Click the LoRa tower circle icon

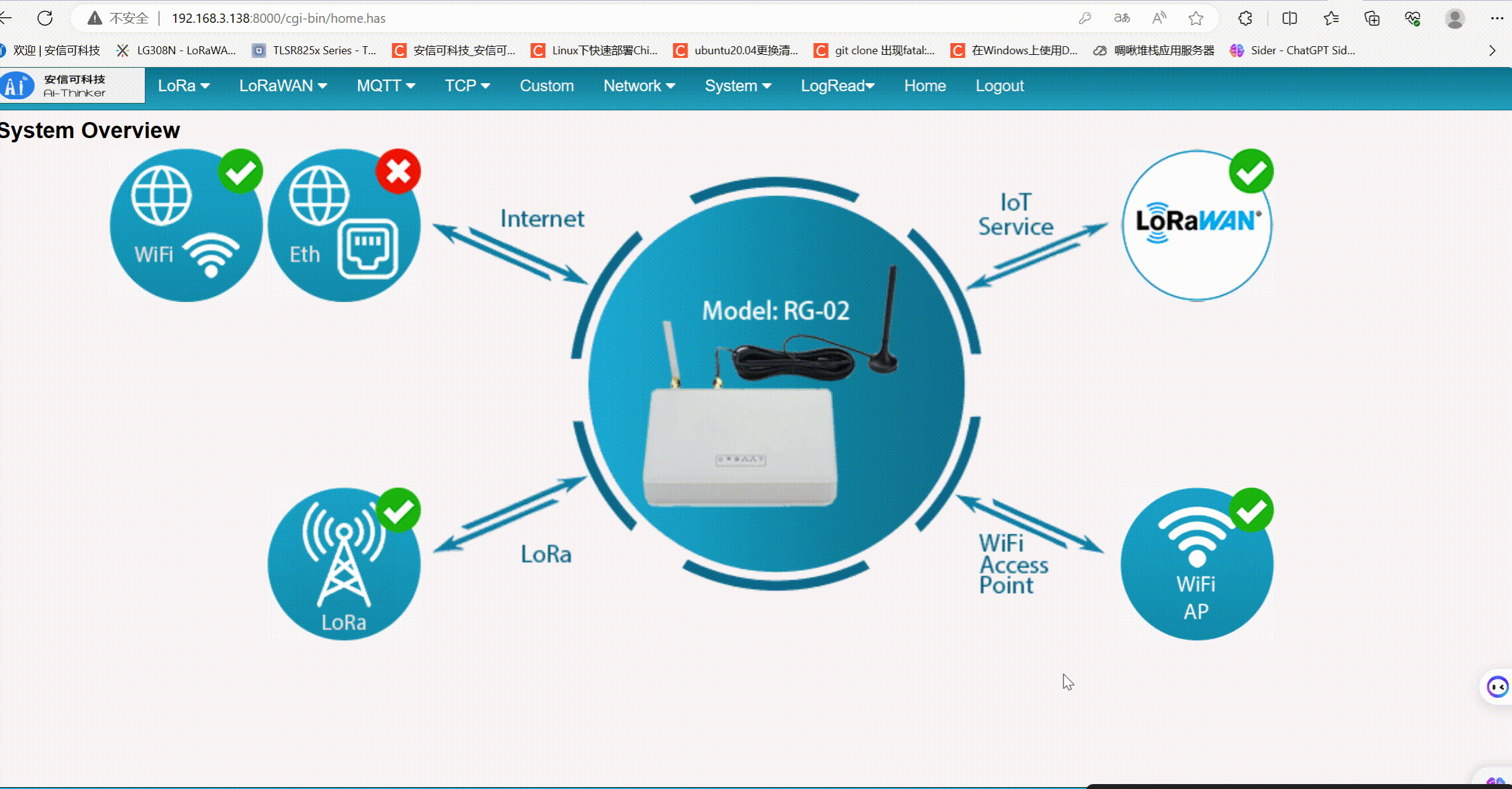pyautogui.click(x=344, y=564)
